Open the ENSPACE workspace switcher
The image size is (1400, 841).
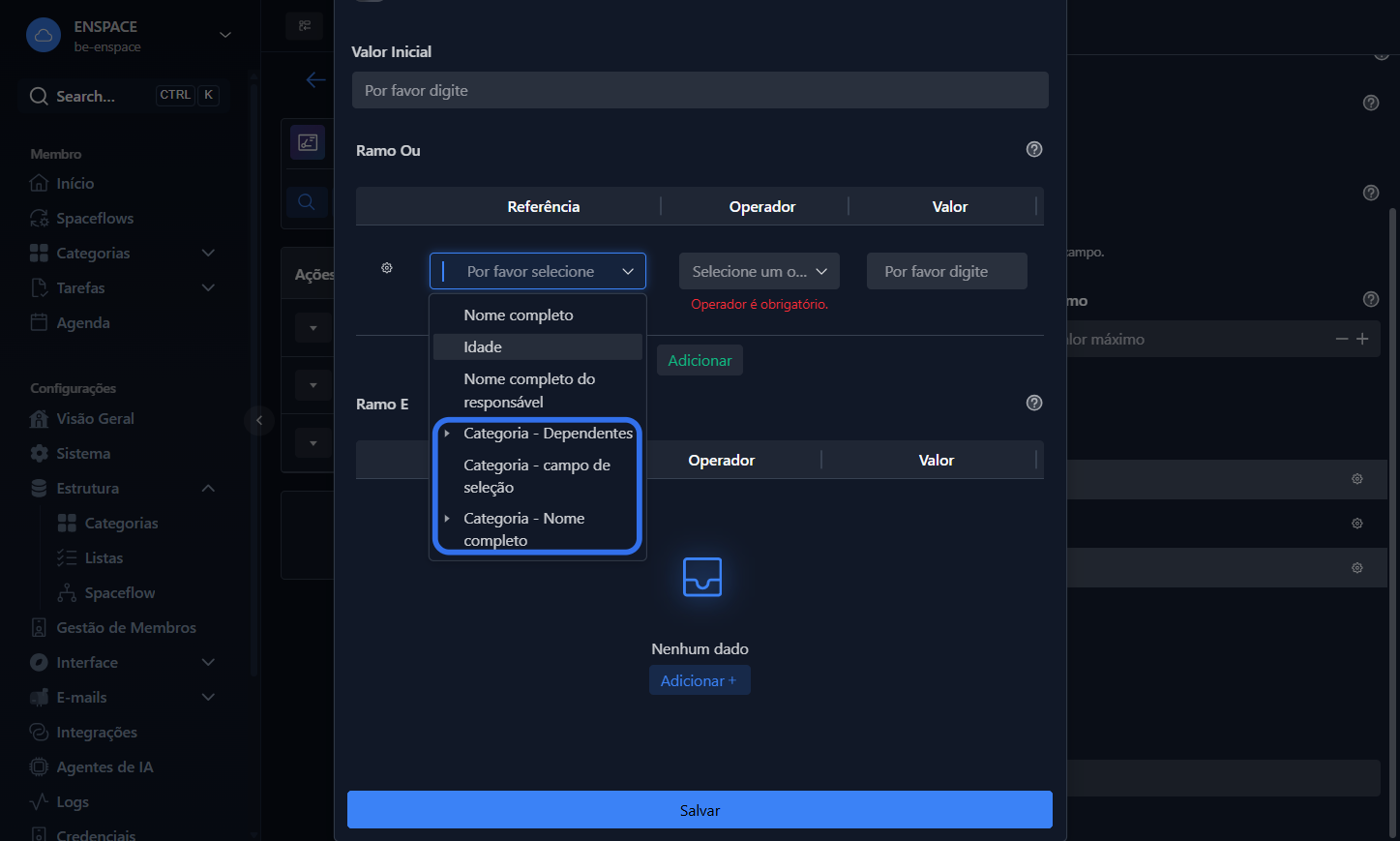click(x=129, y=36)
